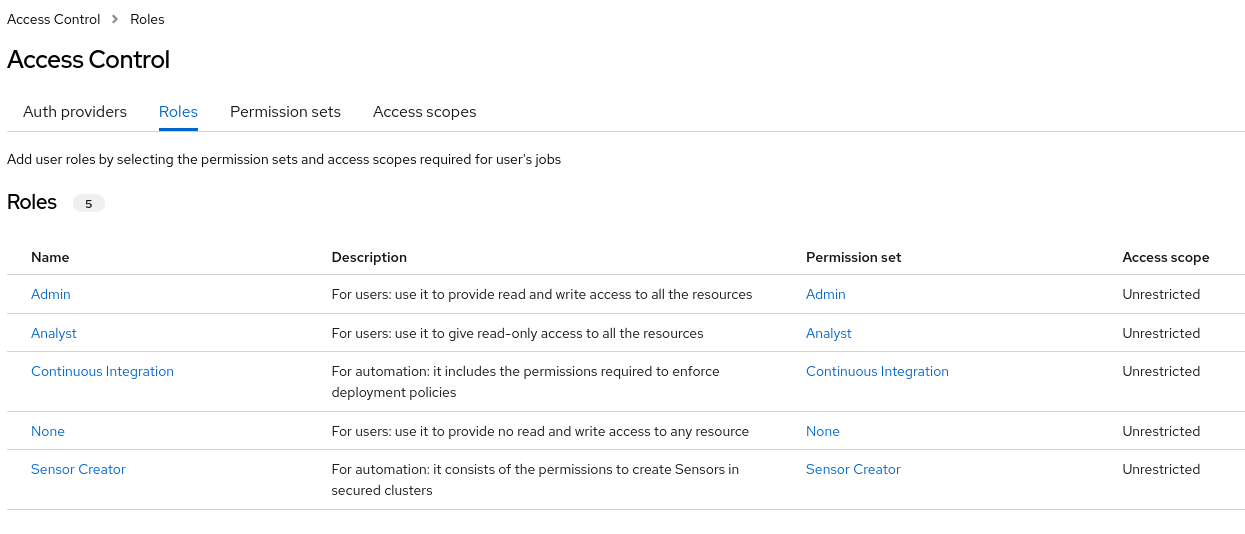
Task: Click the Access scope column header
Action: (1165, 257)
